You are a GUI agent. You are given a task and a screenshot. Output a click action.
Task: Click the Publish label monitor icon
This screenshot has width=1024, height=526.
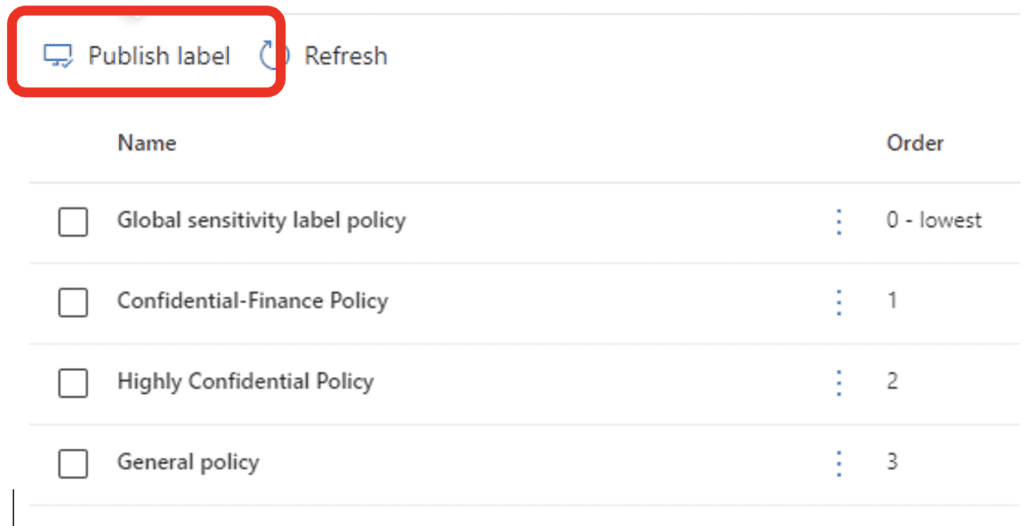coord(58,56)
